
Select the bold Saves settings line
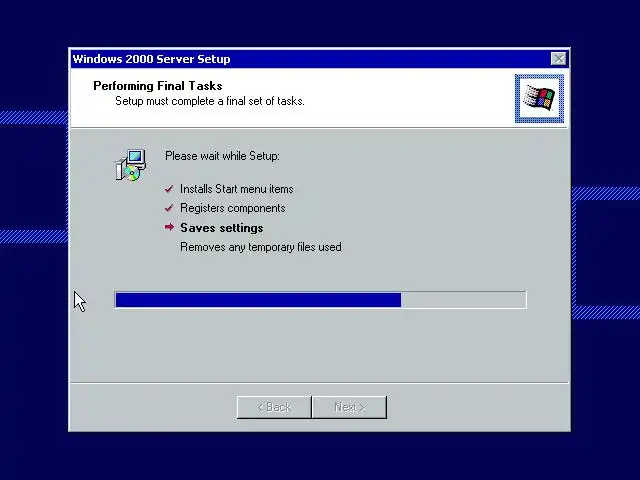pyautogui.click(x=222, y=228)
